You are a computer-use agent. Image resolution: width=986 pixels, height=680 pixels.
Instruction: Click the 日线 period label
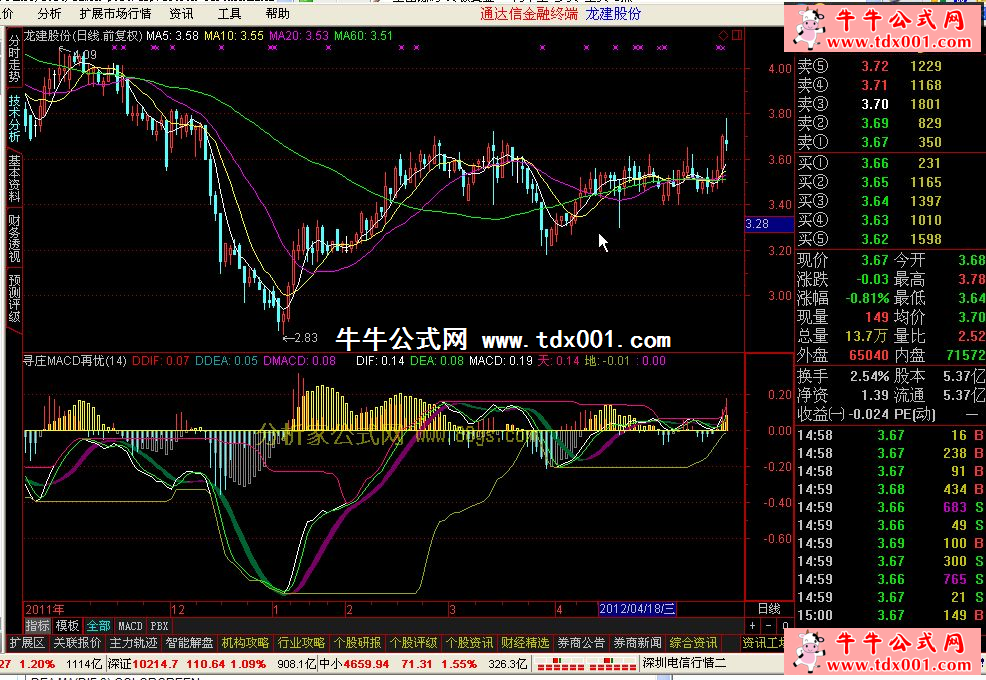(x=768, y=608)
